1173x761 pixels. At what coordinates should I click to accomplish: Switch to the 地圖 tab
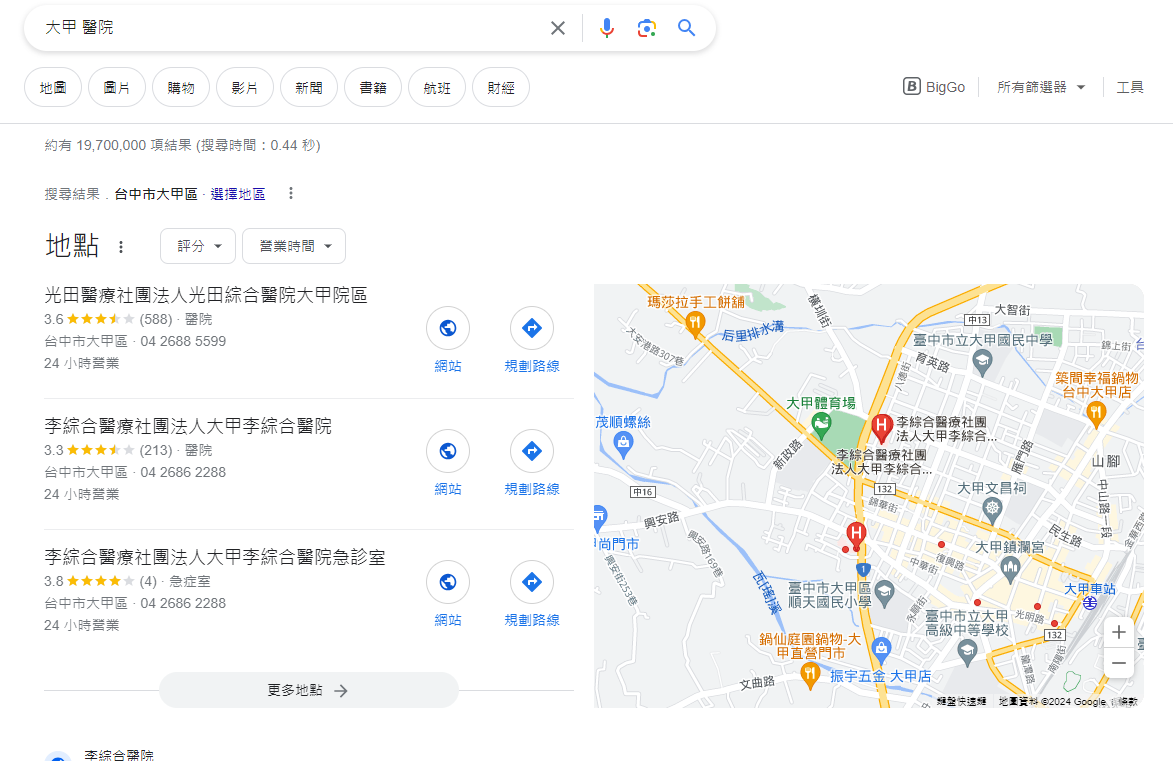tap(53, 88)
